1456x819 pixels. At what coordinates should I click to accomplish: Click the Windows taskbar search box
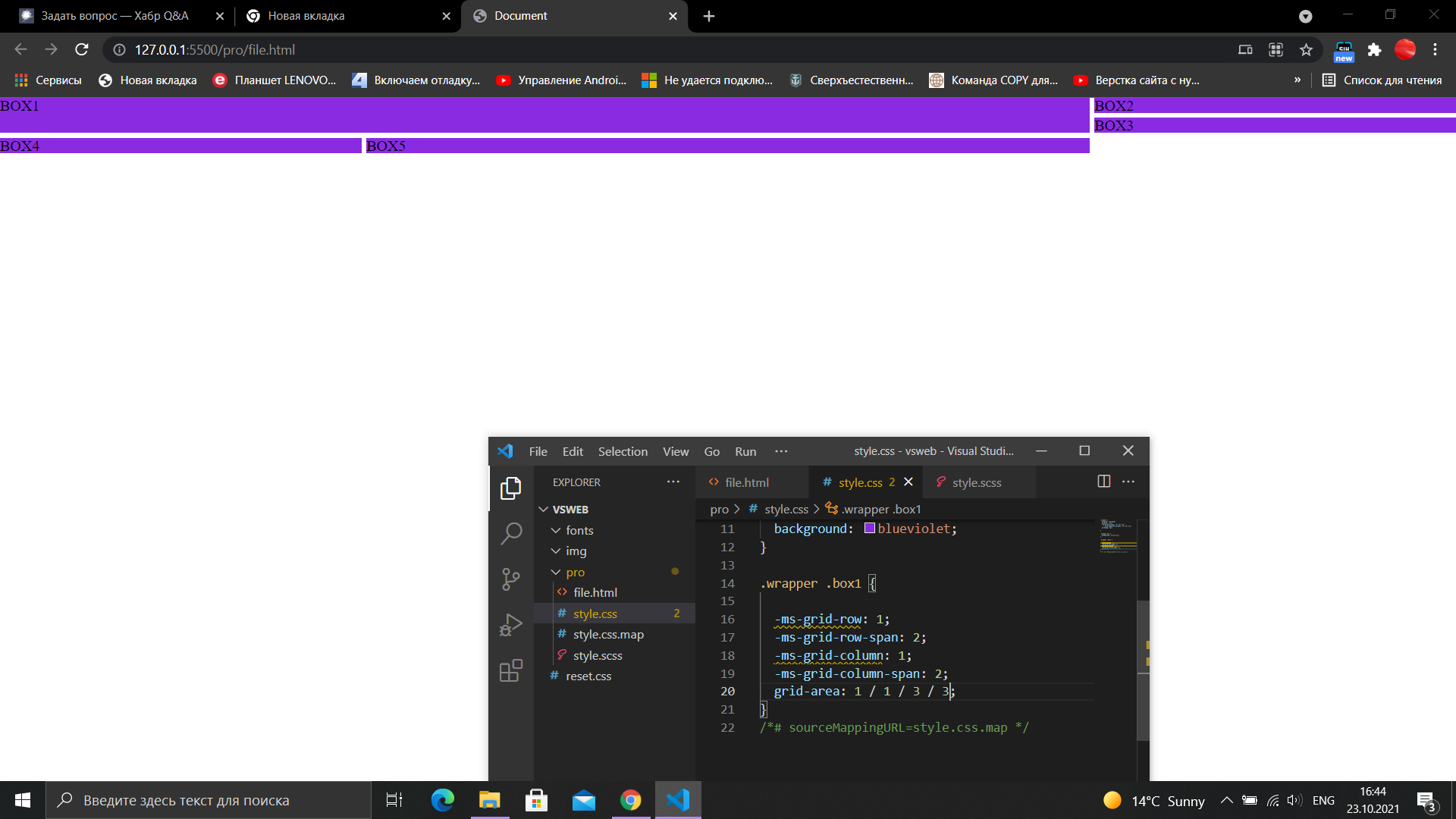(x=209, y=800)
